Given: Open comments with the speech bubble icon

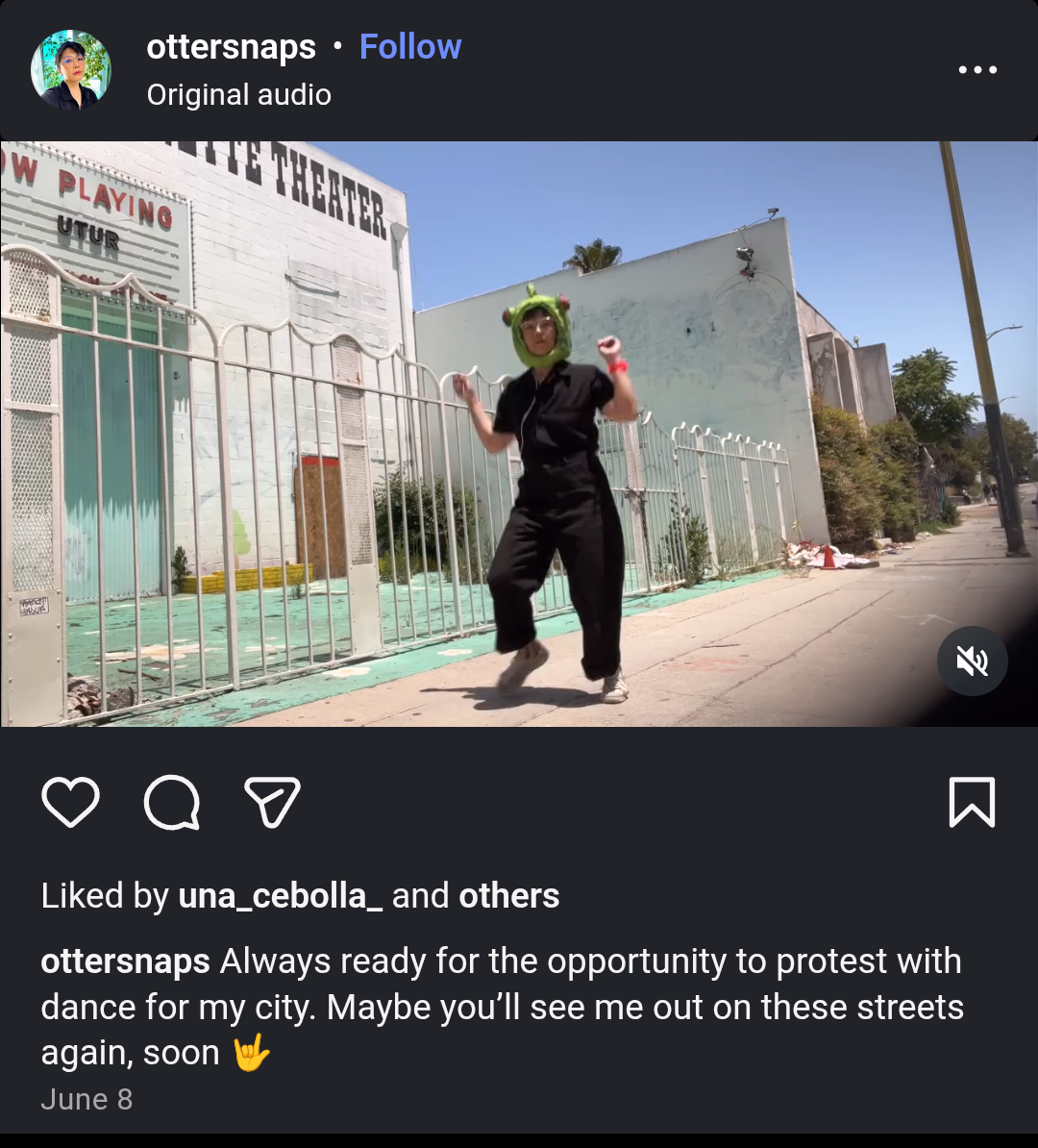Looking at the screenshot, I should pos(172,803).
